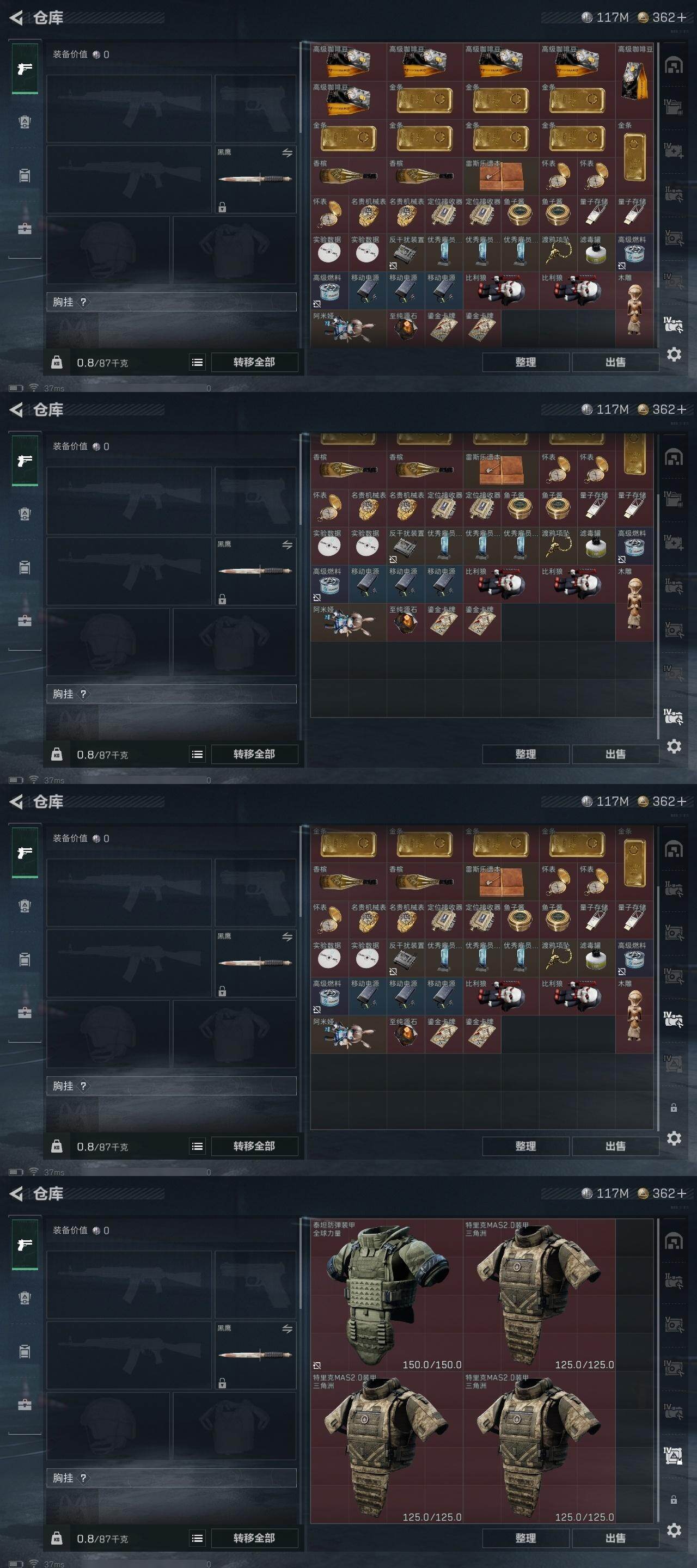The image size is (697, 1568).
Task: Click 出售 below the armor vest grid
Action: pyautogui.click(x=615, y=1538)
